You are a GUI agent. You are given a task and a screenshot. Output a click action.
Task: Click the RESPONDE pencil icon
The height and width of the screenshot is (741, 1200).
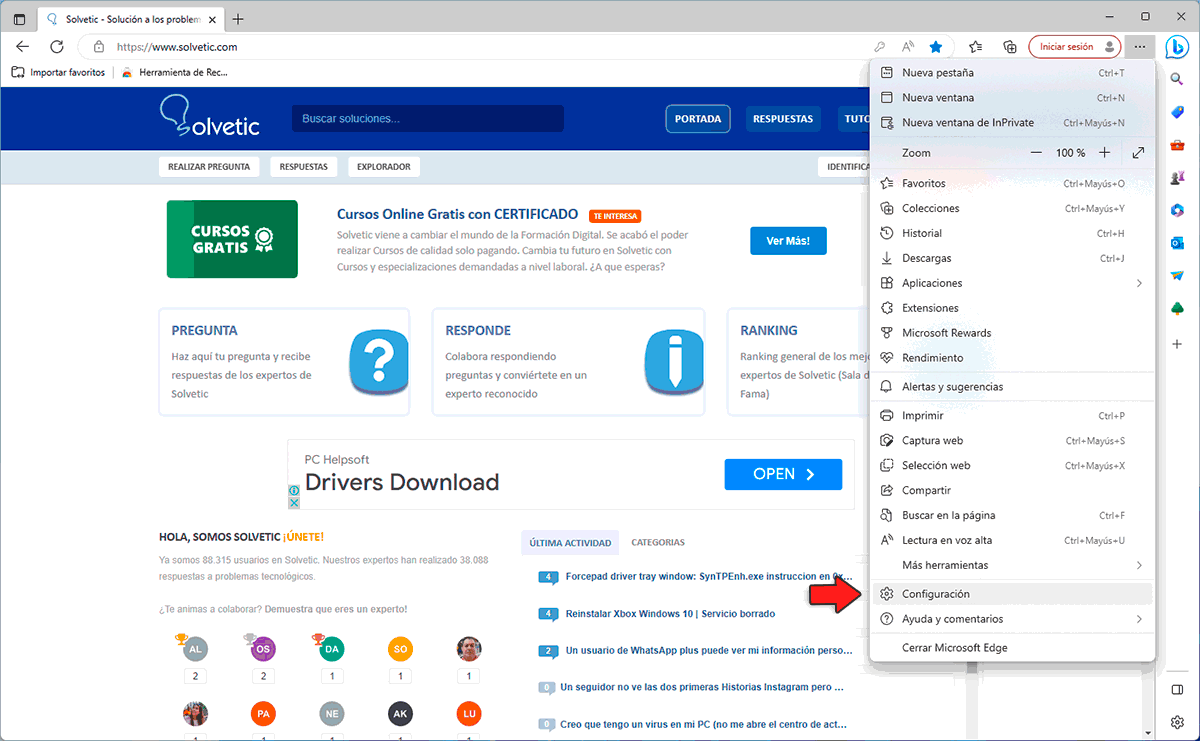(x=674, y=361)
